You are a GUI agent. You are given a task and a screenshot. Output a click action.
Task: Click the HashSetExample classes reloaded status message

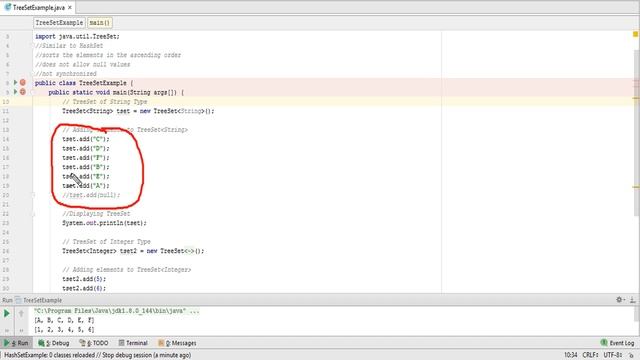point(98,355)
